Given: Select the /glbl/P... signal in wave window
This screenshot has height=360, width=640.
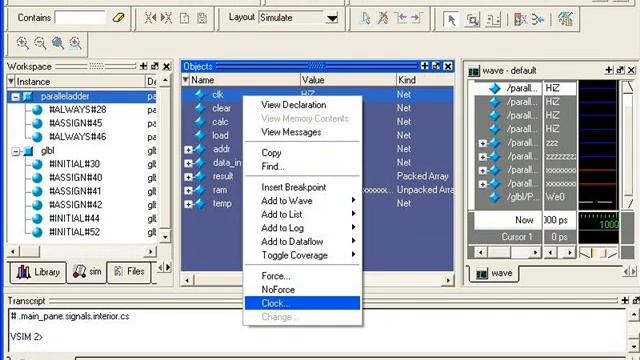Looking at the screenshot, I should click(x=523, y=197).
